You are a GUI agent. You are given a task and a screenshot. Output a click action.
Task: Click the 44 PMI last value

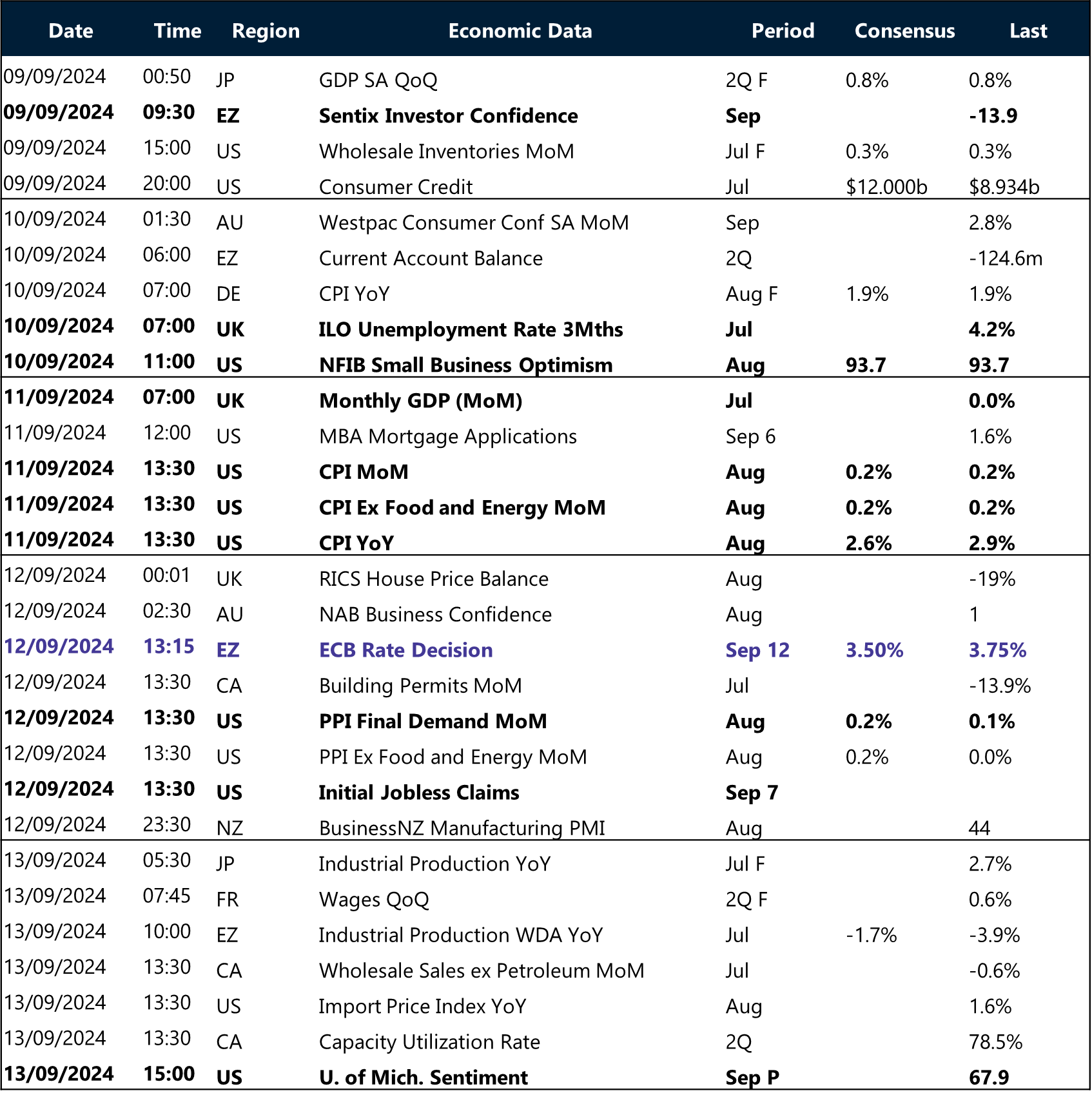(x=980, y=828)
